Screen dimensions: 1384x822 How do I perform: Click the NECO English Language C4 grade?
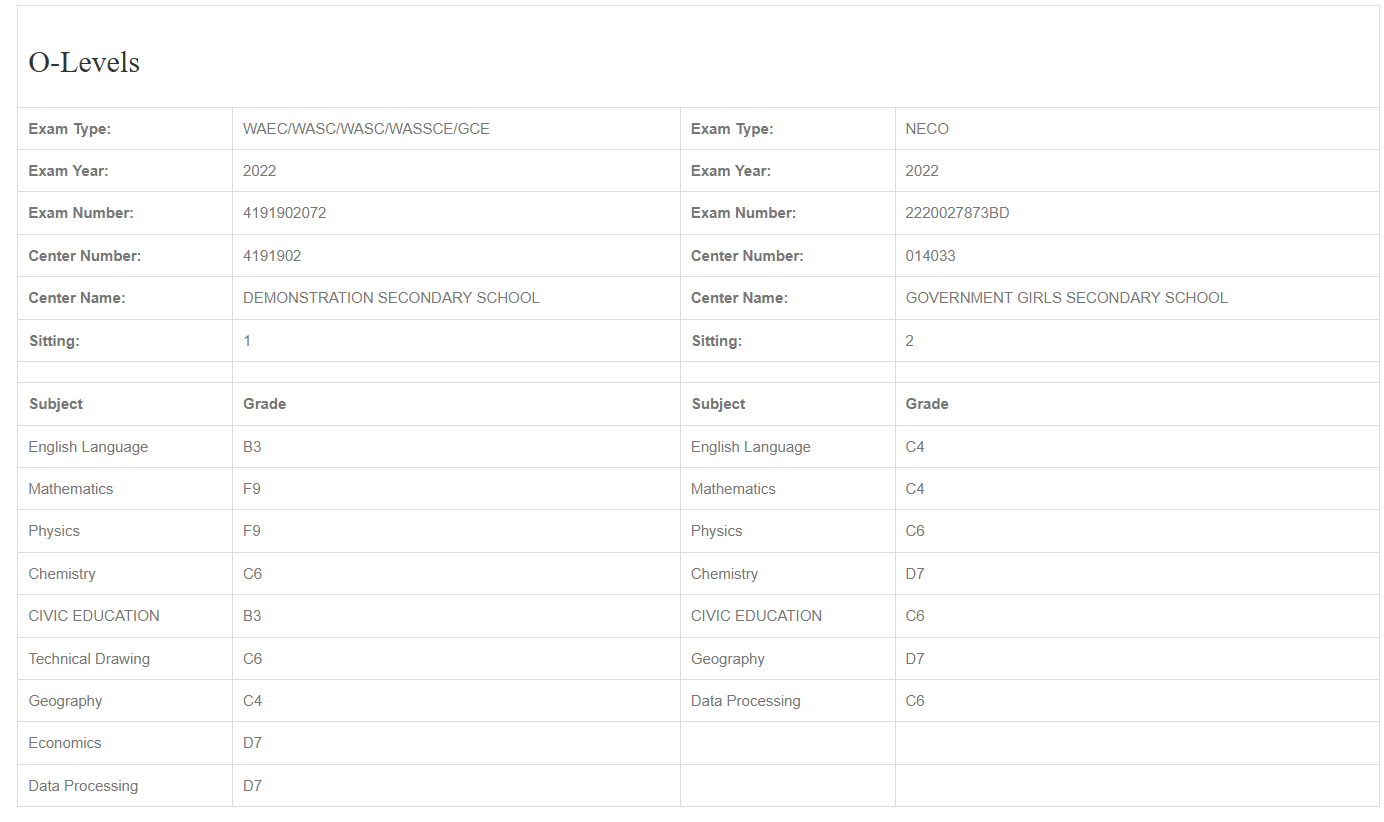915,447
